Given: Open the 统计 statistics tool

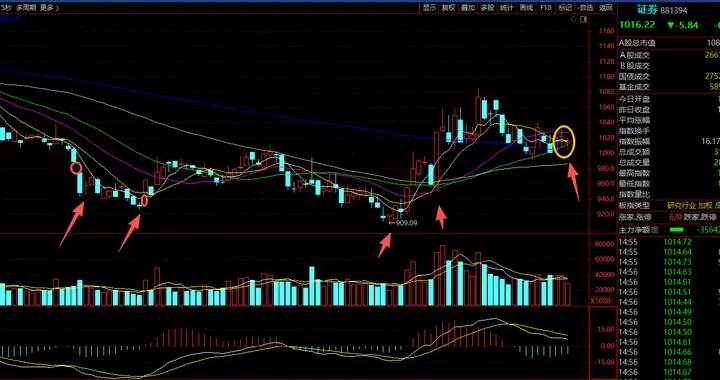Looking at the screenshot, I should (x=506, y=8).
